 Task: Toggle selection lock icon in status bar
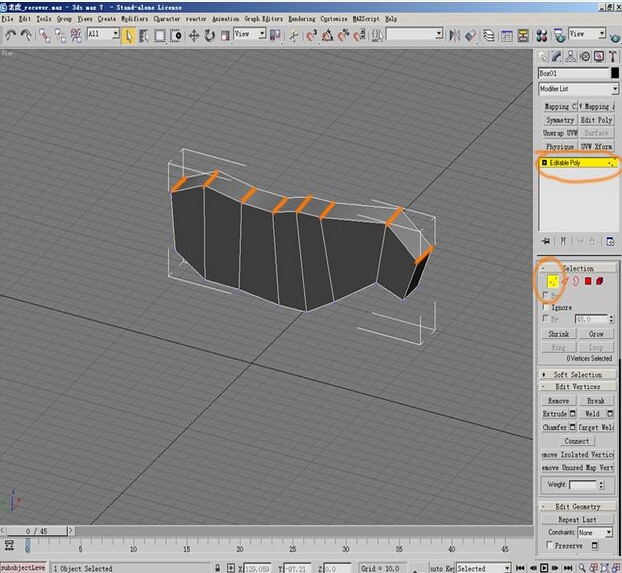pyautogui.click(x=217, y=568)
